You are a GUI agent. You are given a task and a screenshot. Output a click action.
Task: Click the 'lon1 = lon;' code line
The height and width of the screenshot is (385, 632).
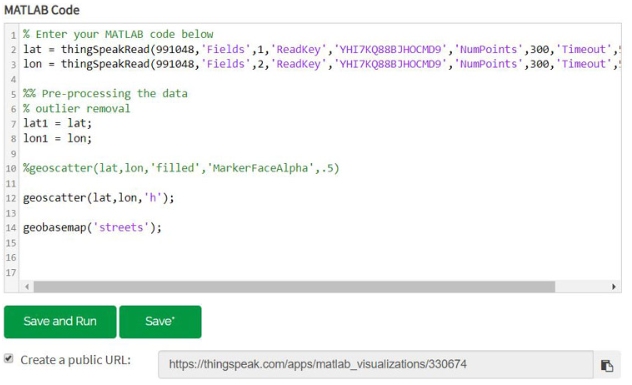pyautogui.click(x=58, y=138)
